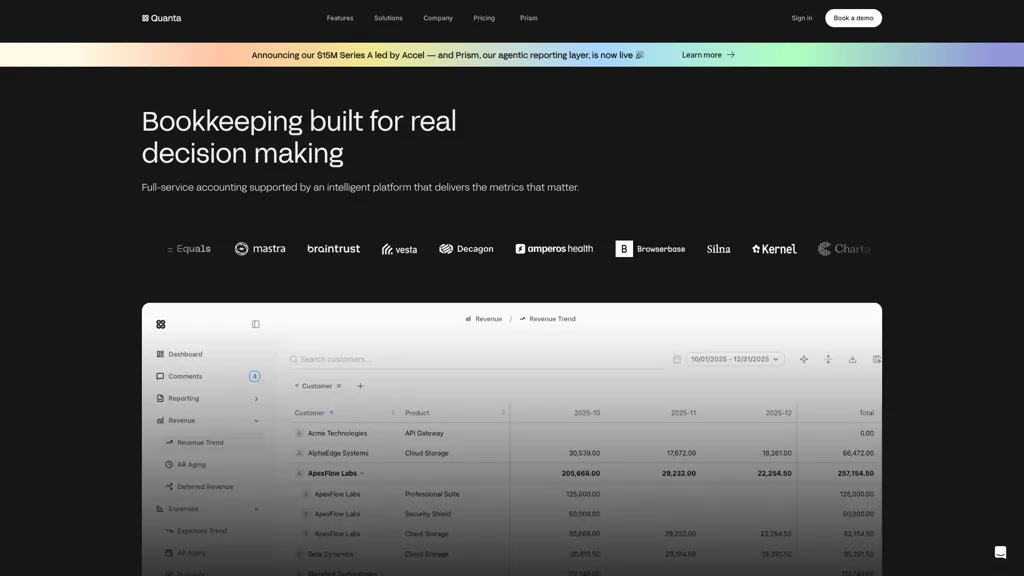Remove the Customer grouping chip
Image resolution: width=1024 pixels, height=576 pixels.
(x=339, y=386)
